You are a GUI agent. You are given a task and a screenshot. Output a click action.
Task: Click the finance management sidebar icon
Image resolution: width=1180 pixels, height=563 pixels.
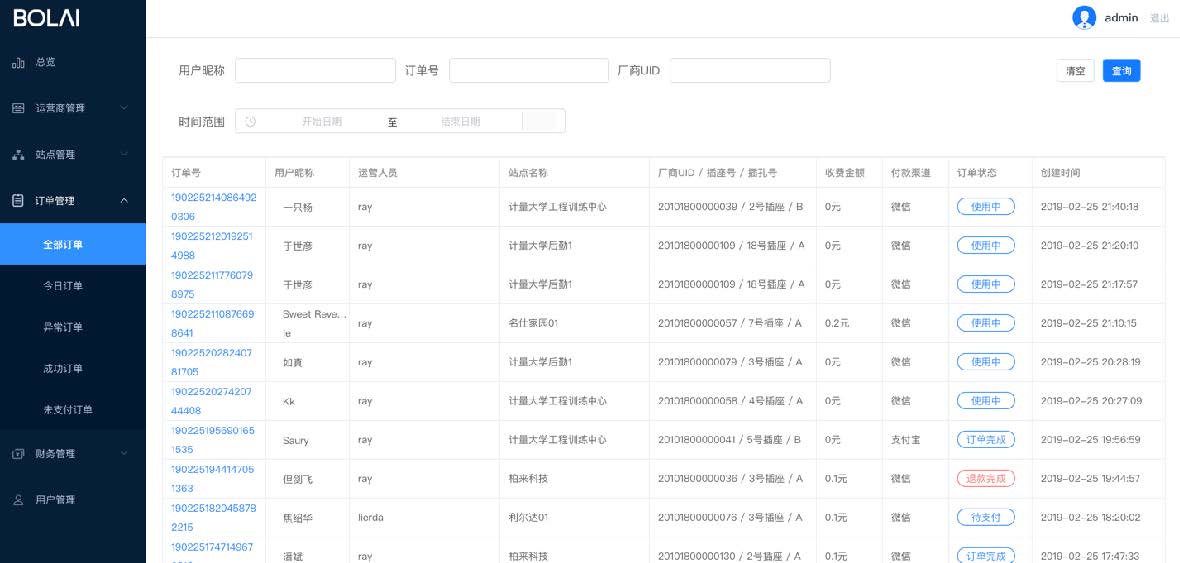19,454
